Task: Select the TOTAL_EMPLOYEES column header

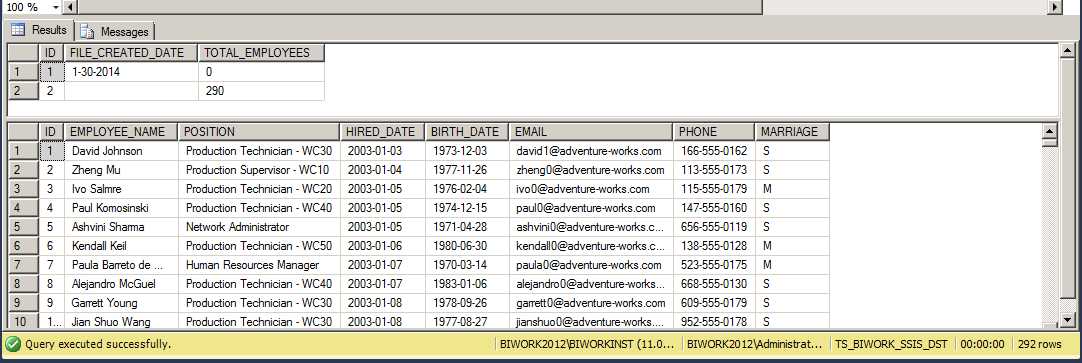Action: [x=262, y=53]
